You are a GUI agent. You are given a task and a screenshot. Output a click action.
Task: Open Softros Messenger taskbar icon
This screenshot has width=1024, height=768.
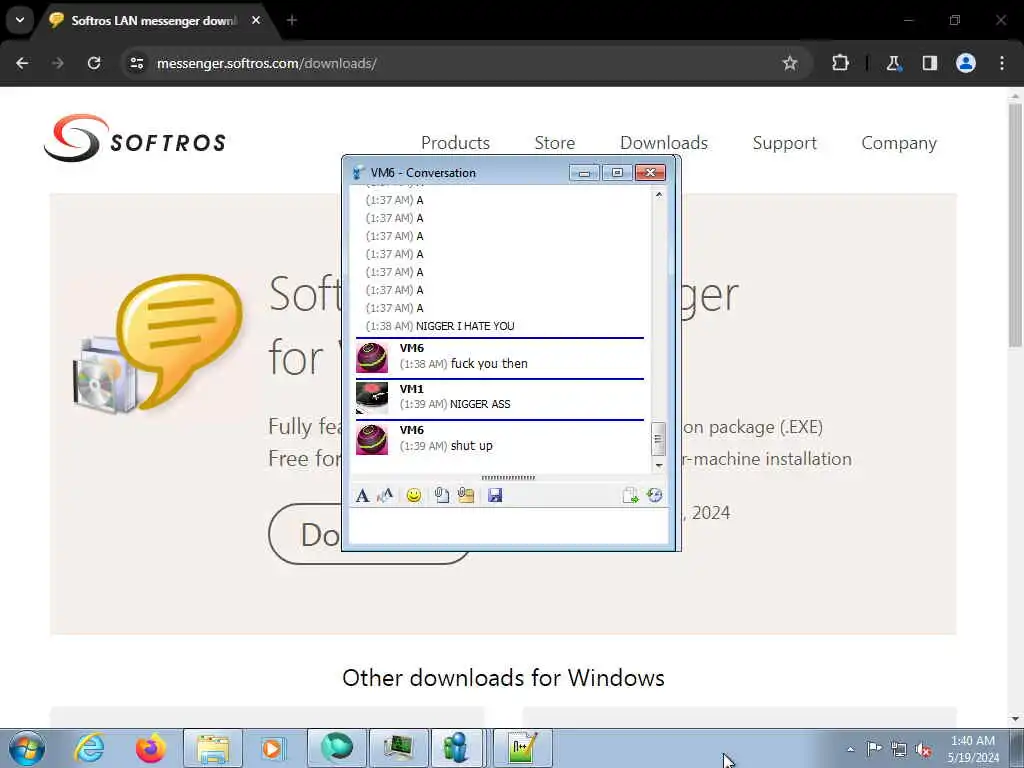(456, 748)
